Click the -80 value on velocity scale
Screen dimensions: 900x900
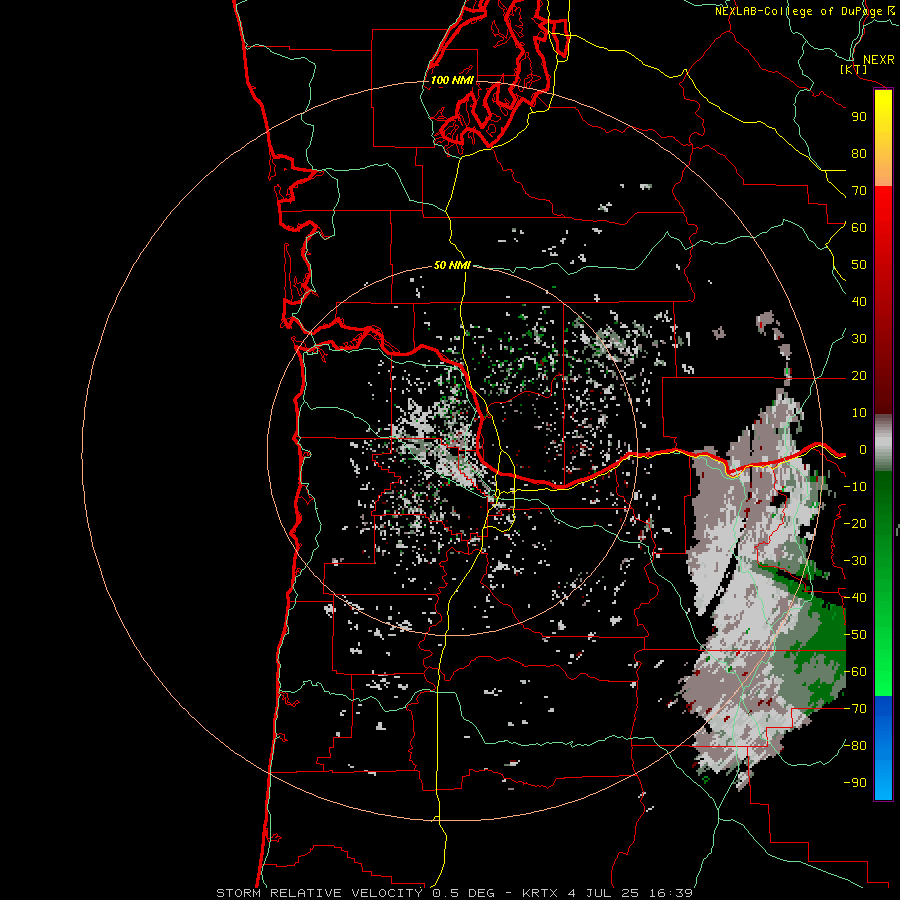[x=855, y=746]
